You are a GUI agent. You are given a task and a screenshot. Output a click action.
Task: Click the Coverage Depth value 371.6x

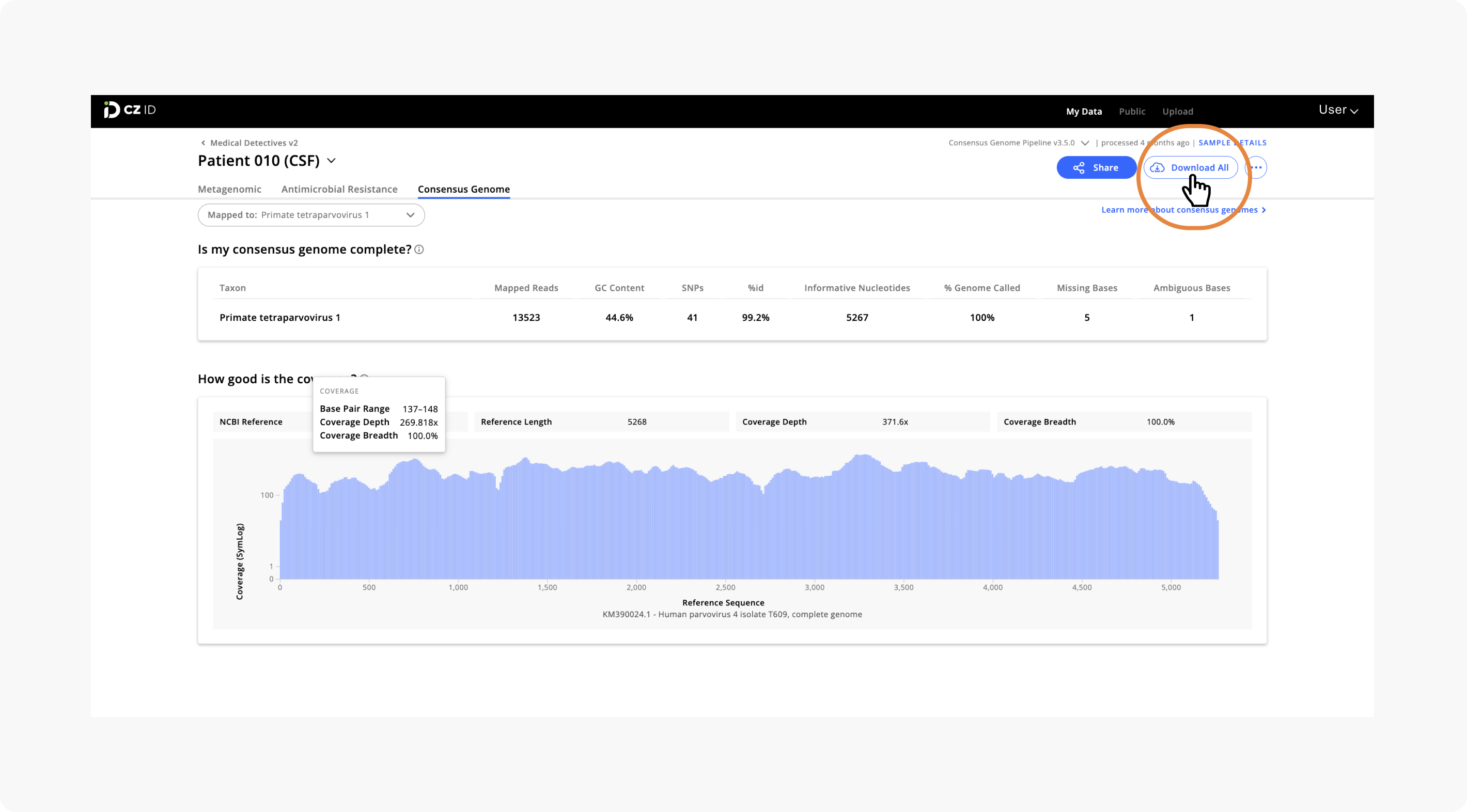pos(895,422)
